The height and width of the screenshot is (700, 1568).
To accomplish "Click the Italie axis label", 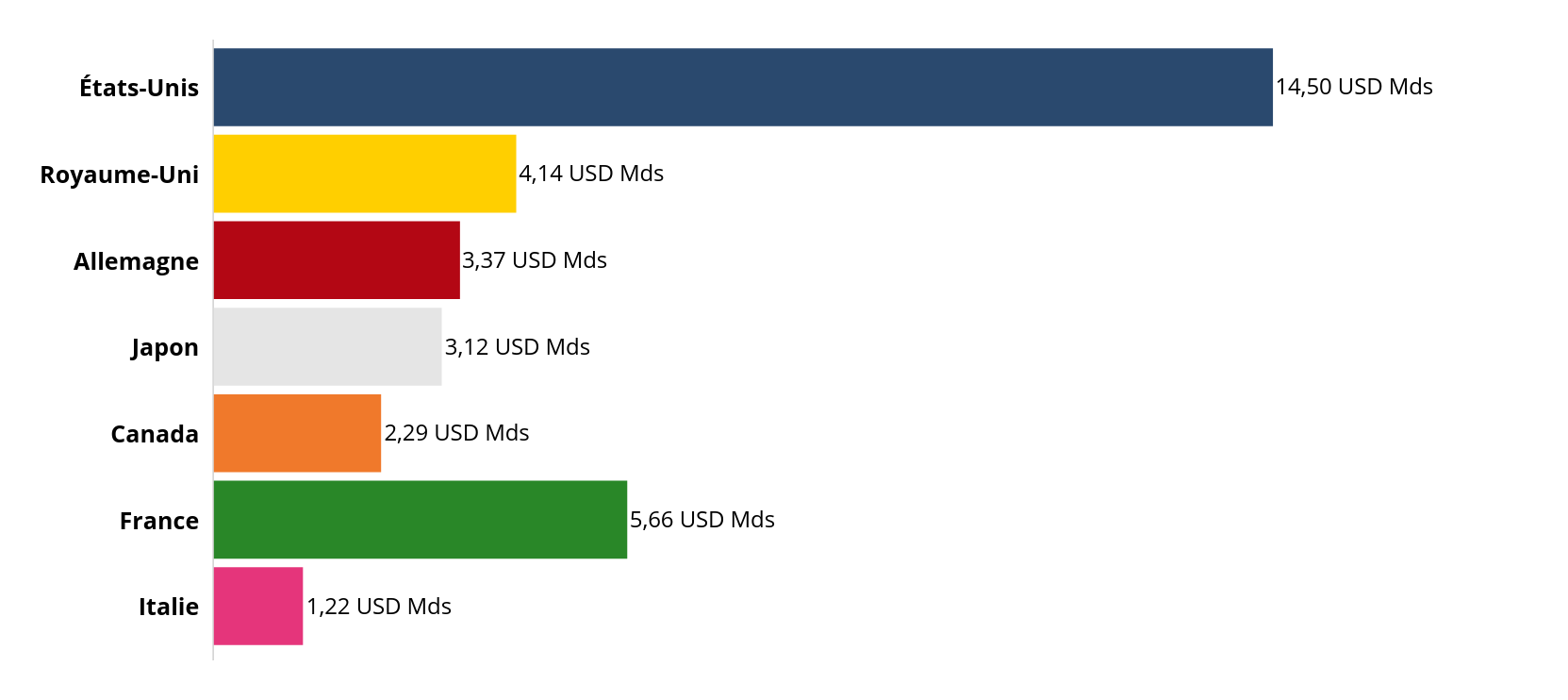I will coord(169,607).
